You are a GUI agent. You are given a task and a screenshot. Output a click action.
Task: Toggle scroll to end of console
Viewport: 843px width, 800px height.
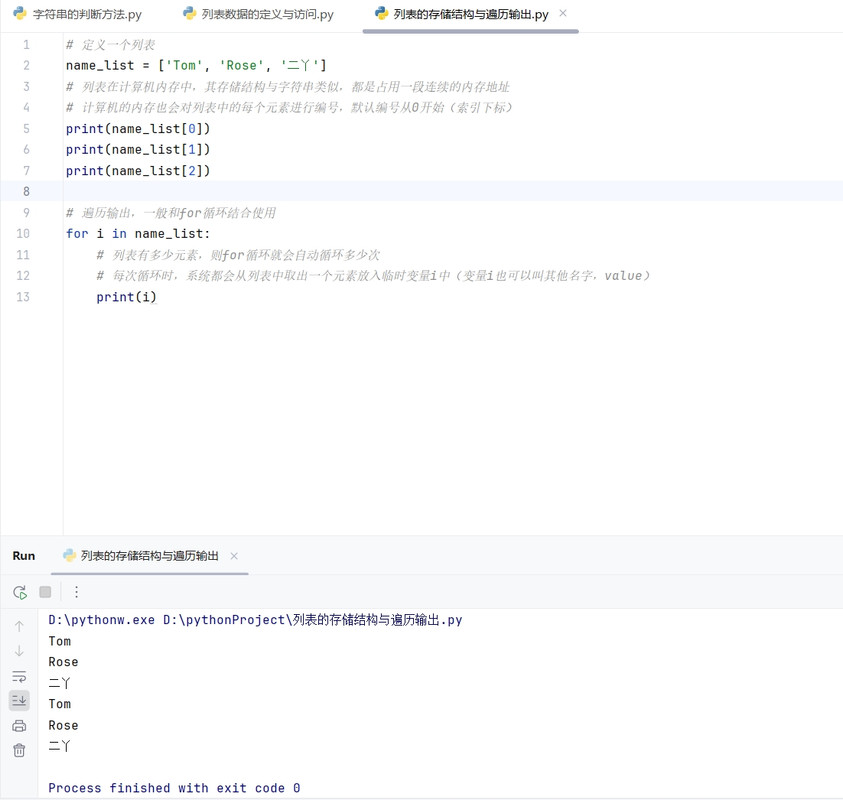tap(19, 700)
